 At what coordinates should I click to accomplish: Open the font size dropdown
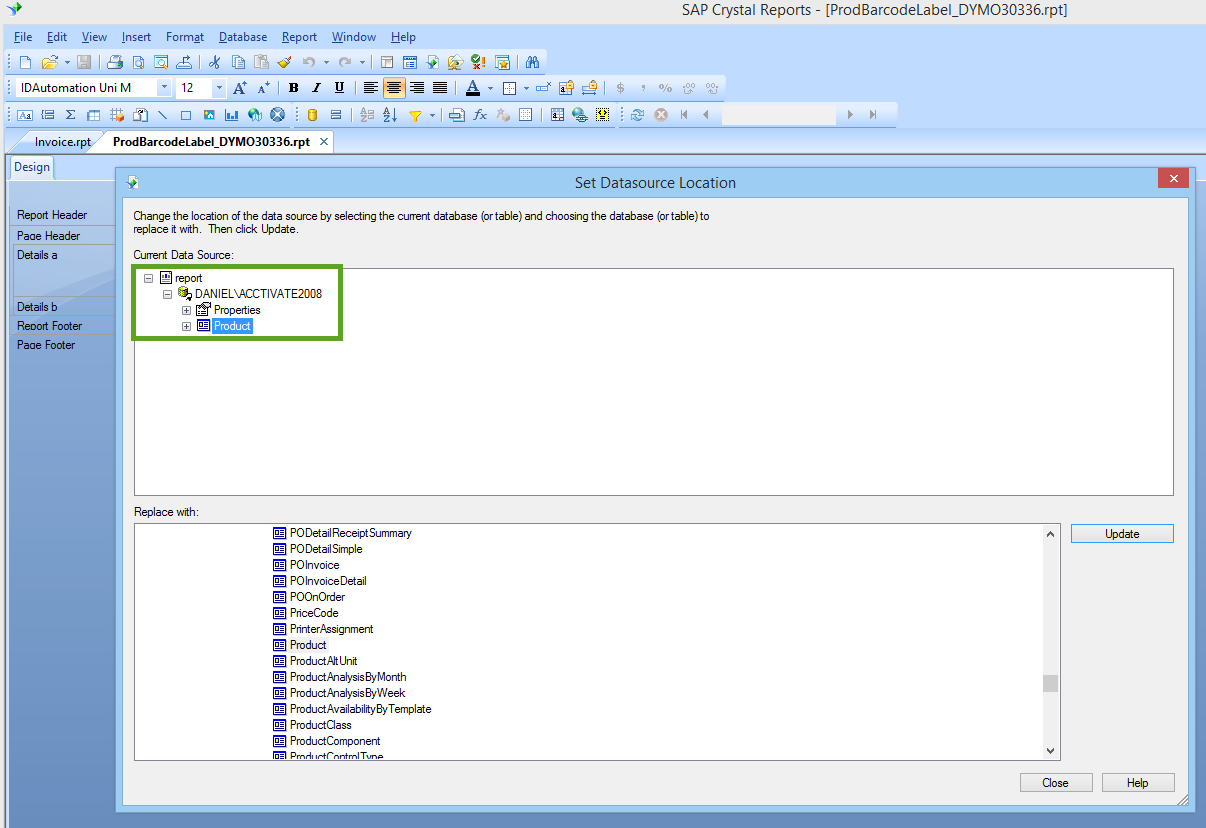tap(219, 88)
